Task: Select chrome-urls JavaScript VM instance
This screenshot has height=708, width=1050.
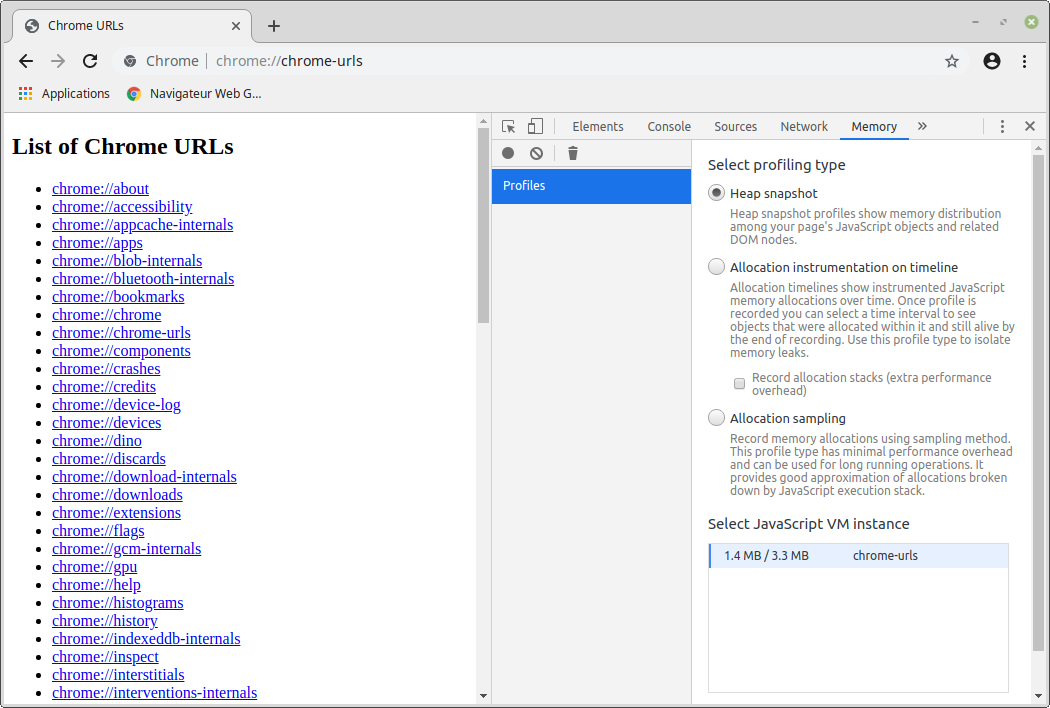Action: (858, 556)
